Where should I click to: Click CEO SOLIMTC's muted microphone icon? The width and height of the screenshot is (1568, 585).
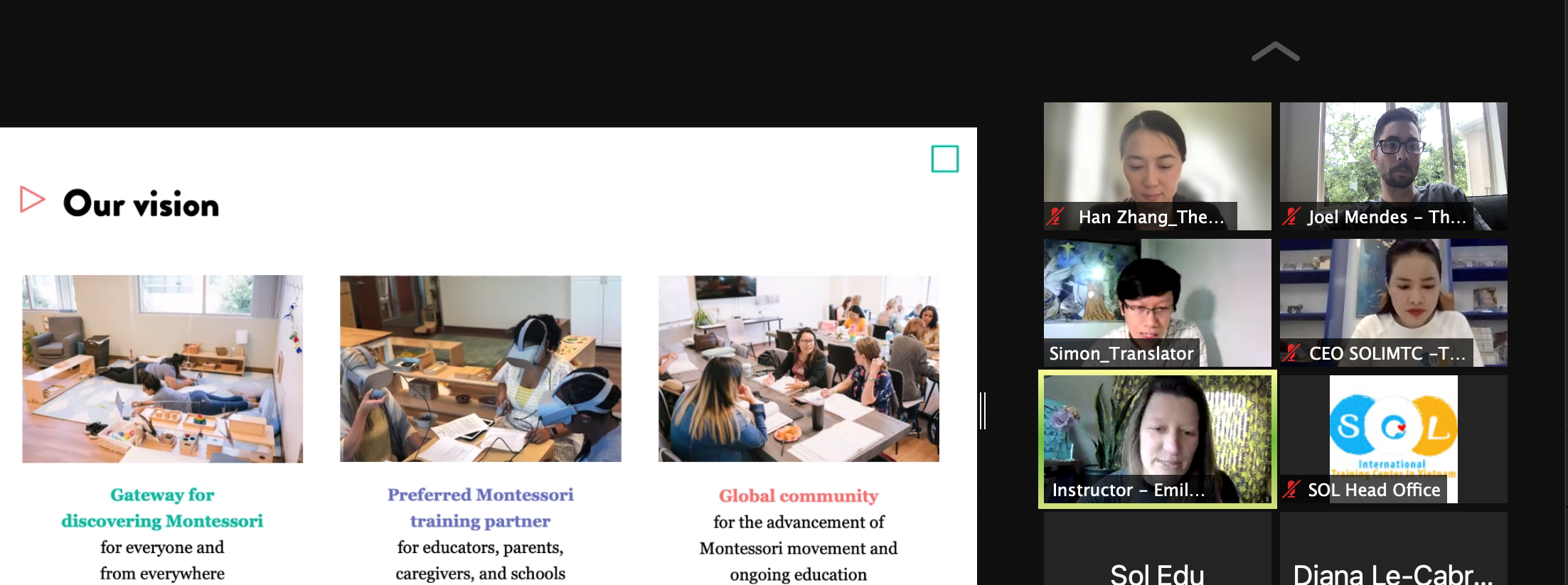1291,353
